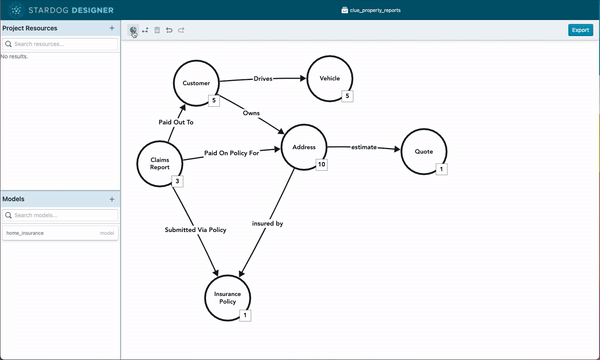Select the Customer class node
Screen dimensions: 600x360
196,83
